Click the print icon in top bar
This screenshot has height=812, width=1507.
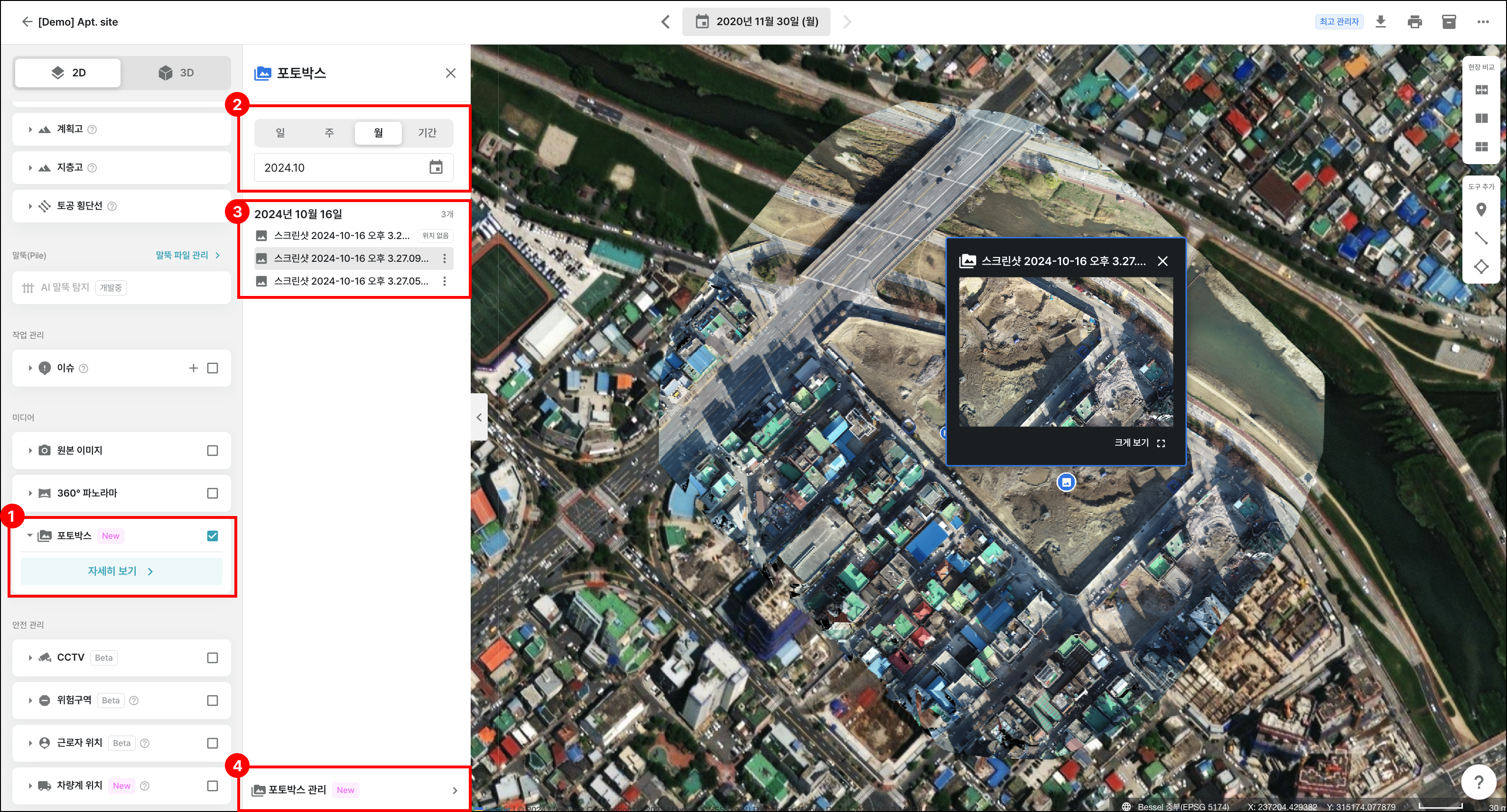point(1414,22)
